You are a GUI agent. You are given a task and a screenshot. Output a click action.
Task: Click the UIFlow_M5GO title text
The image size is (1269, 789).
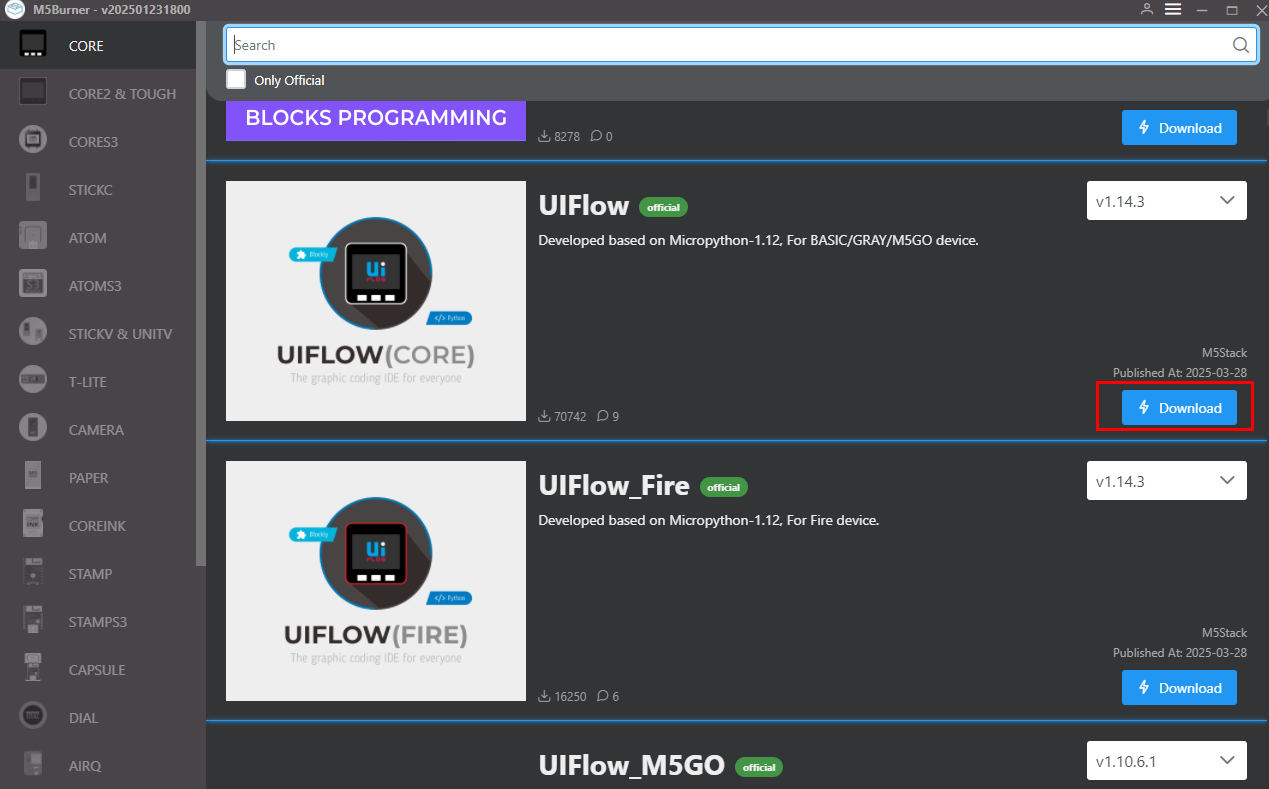tap(631, 766)
